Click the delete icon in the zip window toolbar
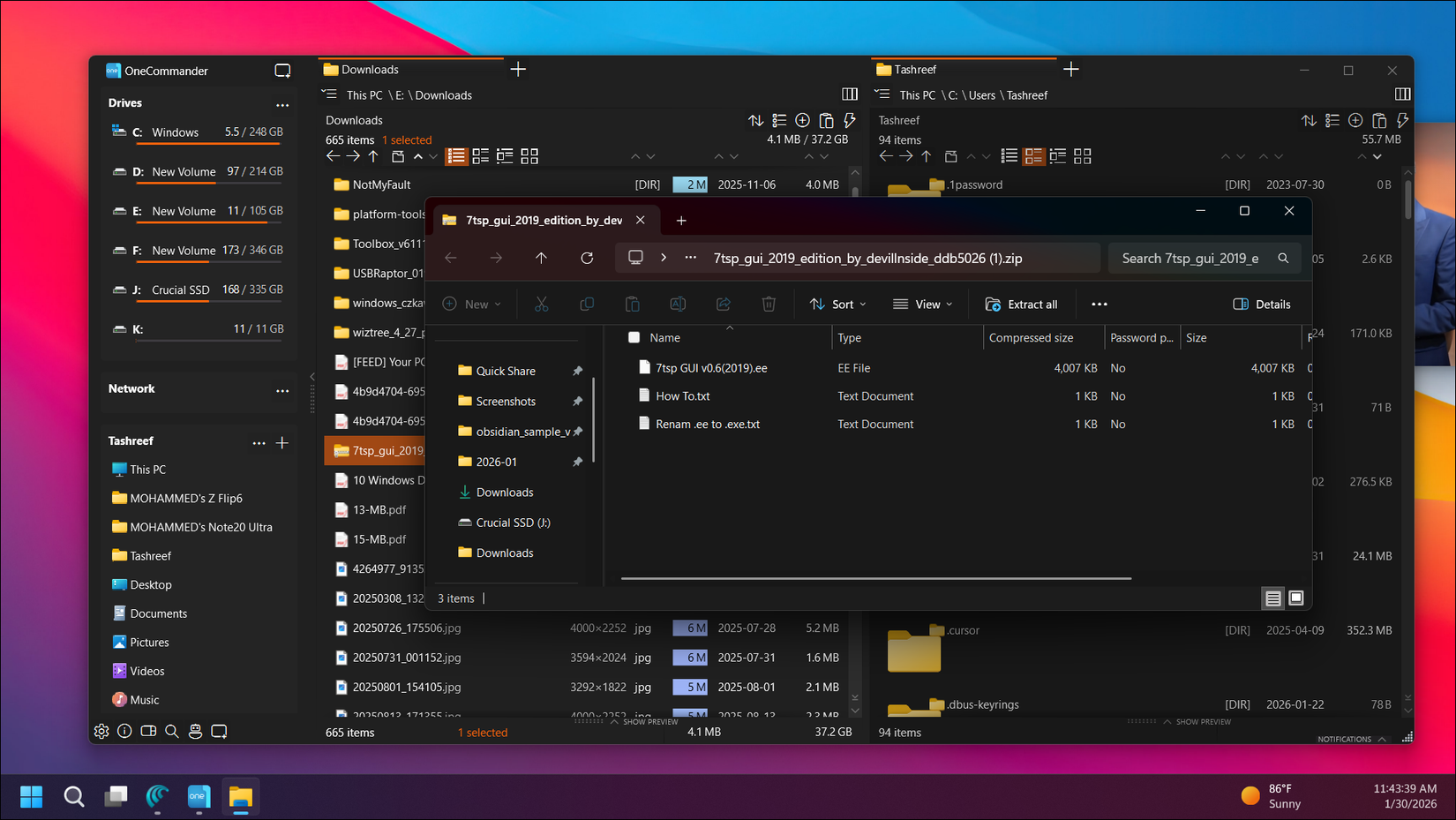This screenshot has width=1456, height=820. click(x=769, y=304)
